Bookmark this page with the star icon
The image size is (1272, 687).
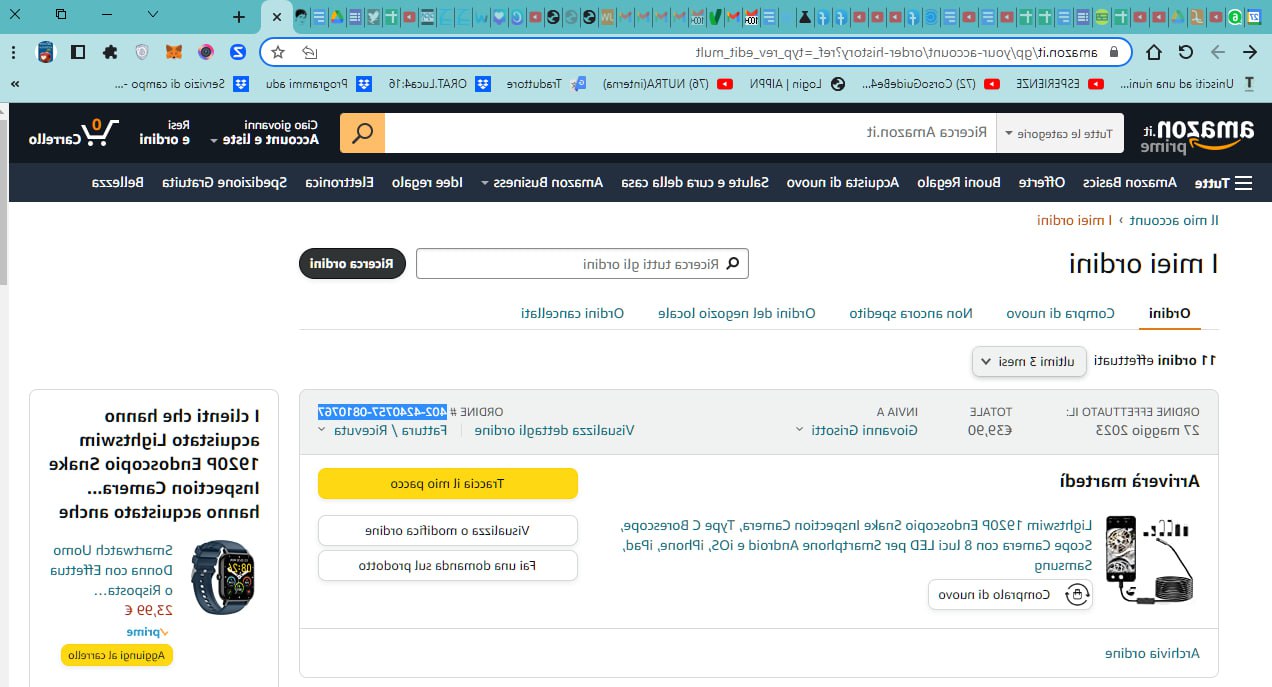click(x=278, y=52)
